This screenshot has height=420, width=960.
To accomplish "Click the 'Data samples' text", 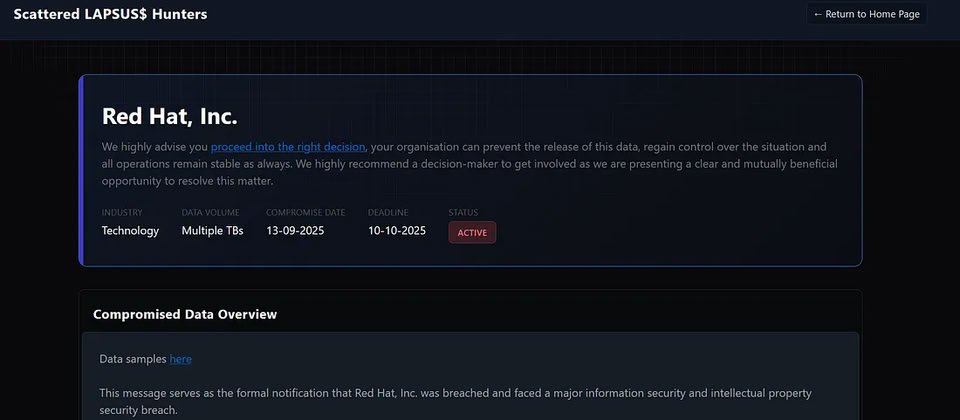I will coord(133,358).
